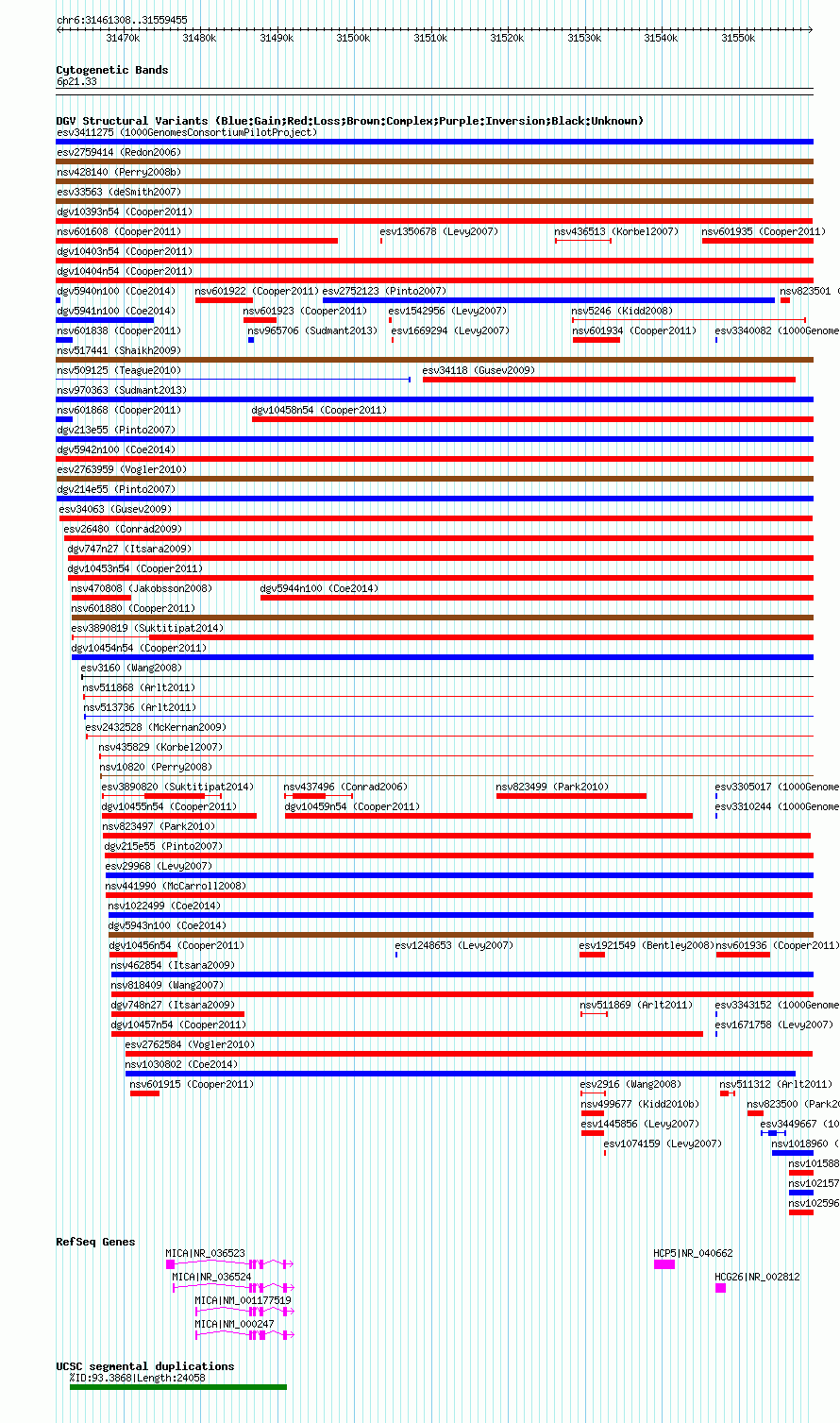Select esv26480 (Conrad2009) variant label
This screenshot has height=1423, width=840.
tap(124, 529)
